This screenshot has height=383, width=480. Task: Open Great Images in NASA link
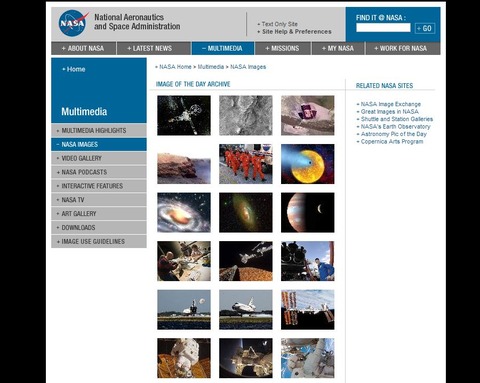coord(390,112)
